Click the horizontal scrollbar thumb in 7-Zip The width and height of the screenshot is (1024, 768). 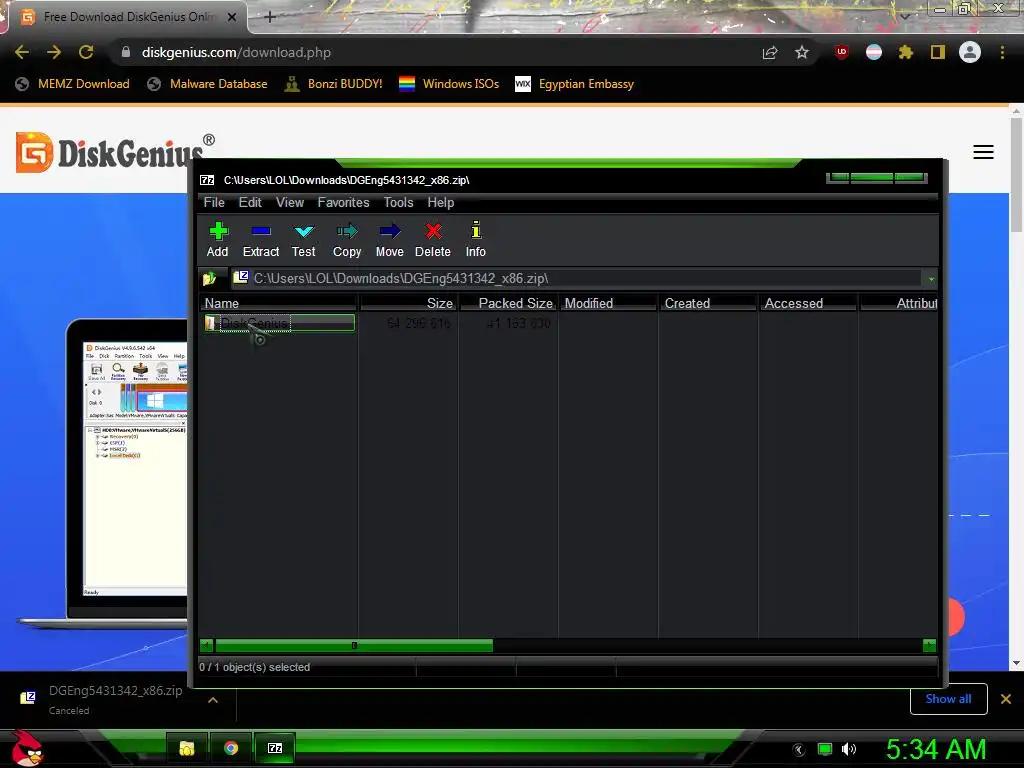coord(354,646)
